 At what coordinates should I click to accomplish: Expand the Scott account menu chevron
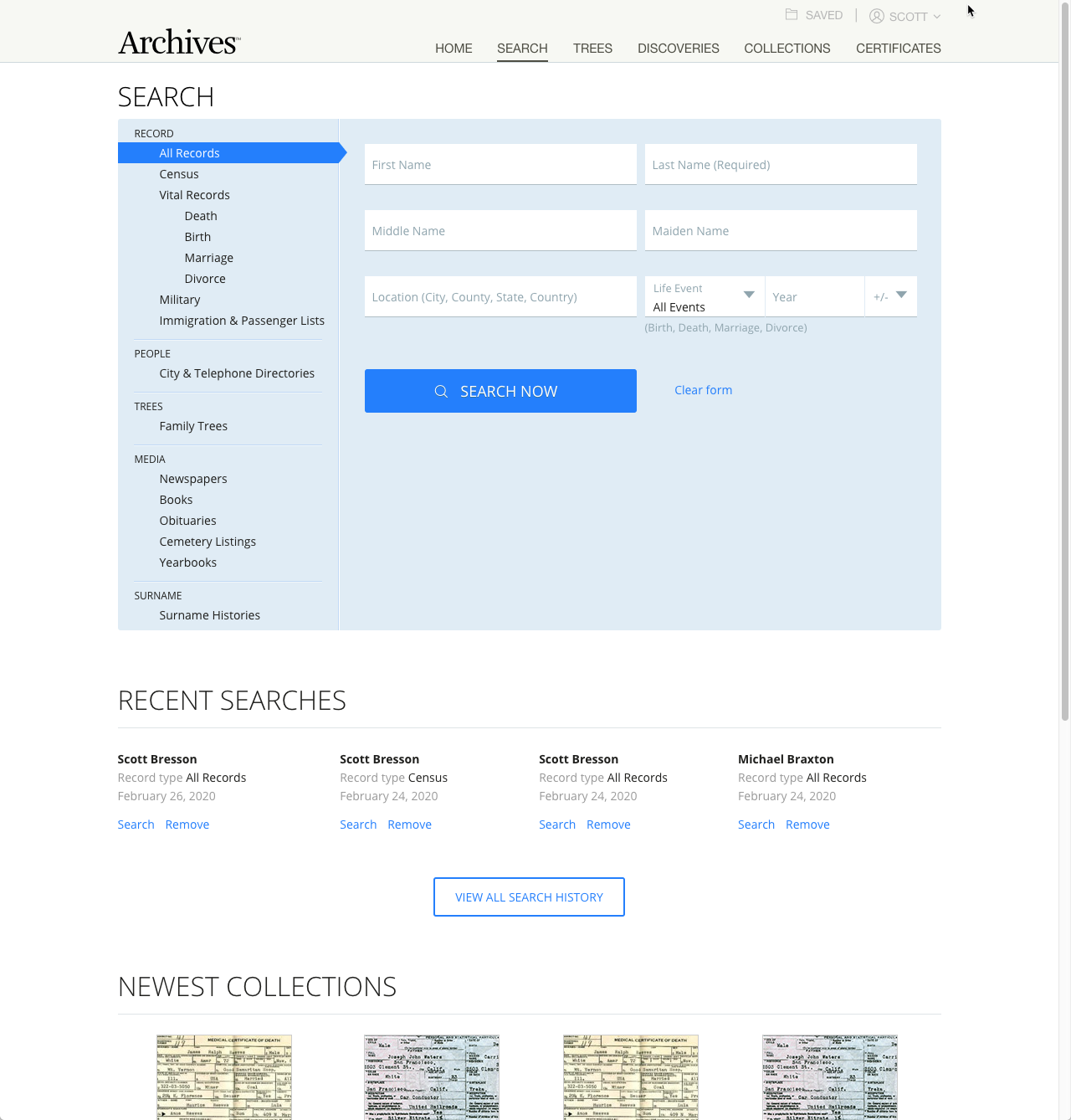[937, 17]
